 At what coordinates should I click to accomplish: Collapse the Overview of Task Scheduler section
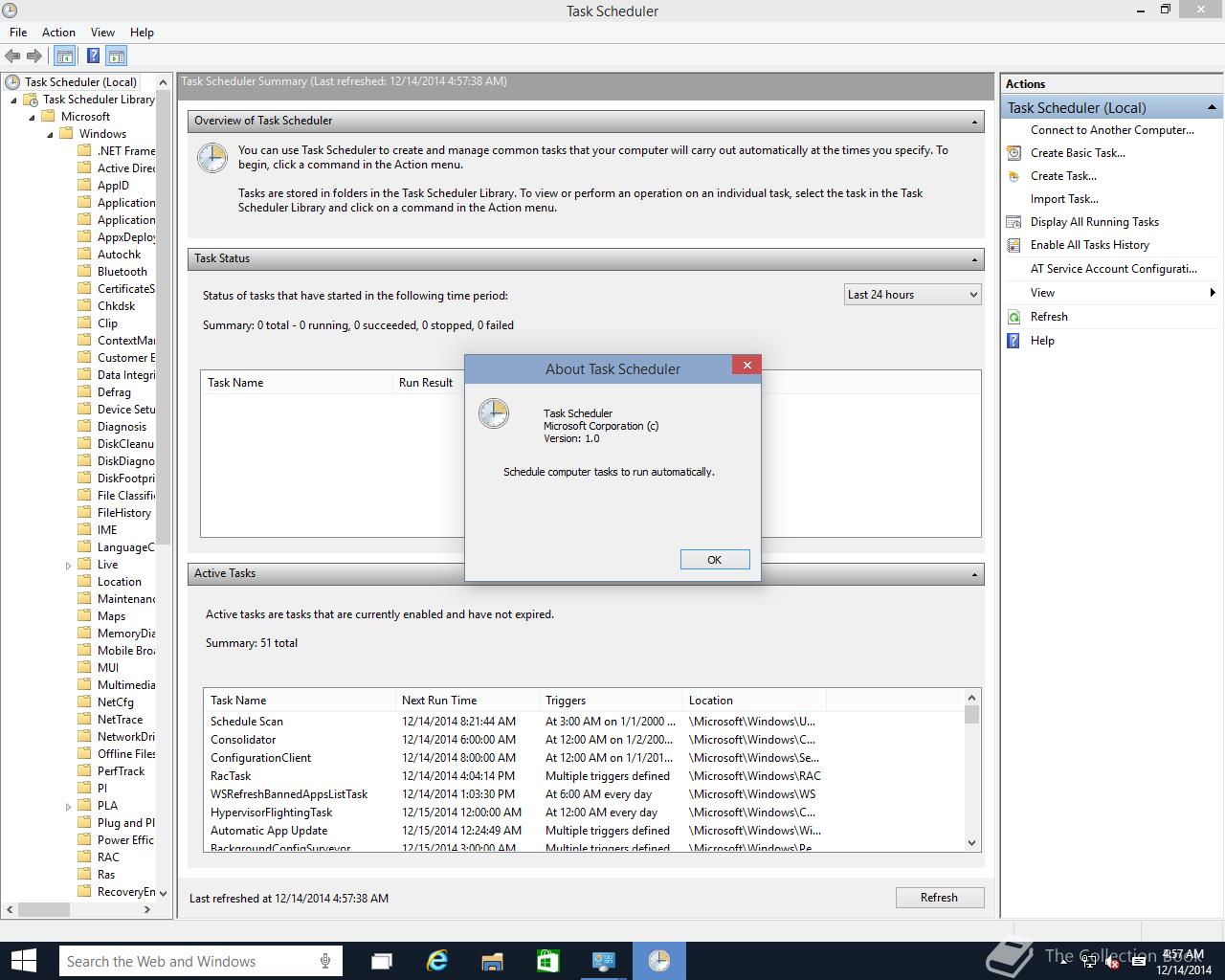pyautogui.click(x=974, y=122)
